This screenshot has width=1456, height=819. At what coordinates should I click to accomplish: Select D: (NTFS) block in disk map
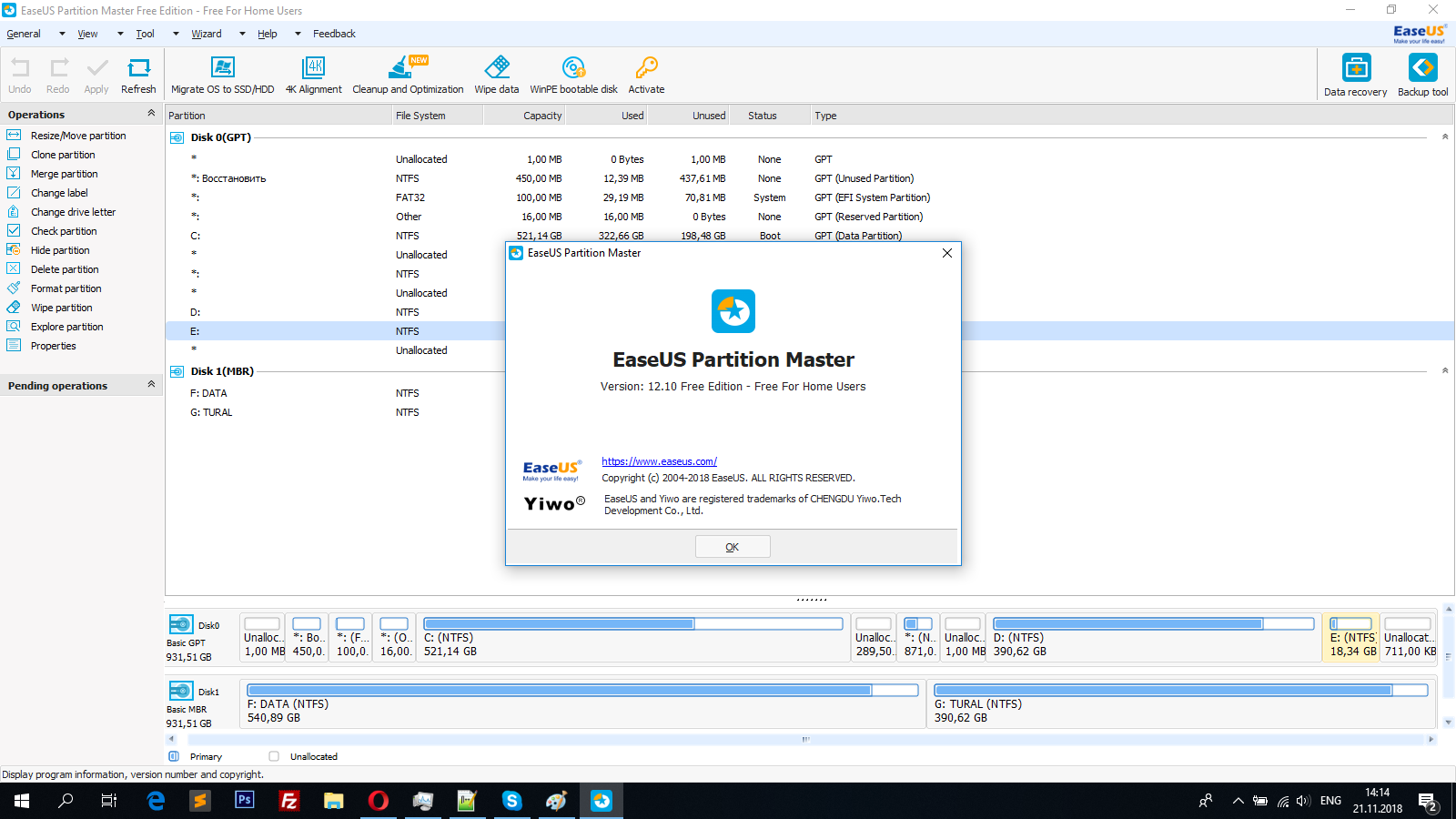[1154, 637]
